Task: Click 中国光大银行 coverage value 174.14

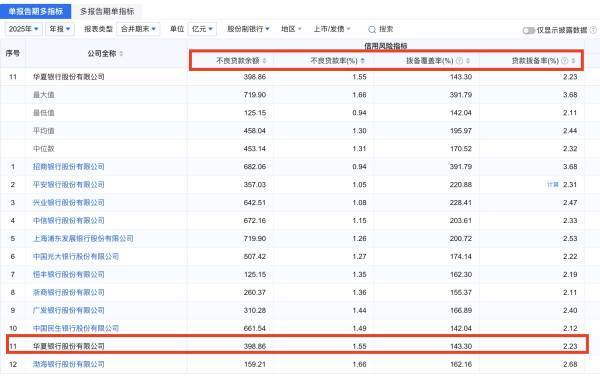Action: point(461,257)
